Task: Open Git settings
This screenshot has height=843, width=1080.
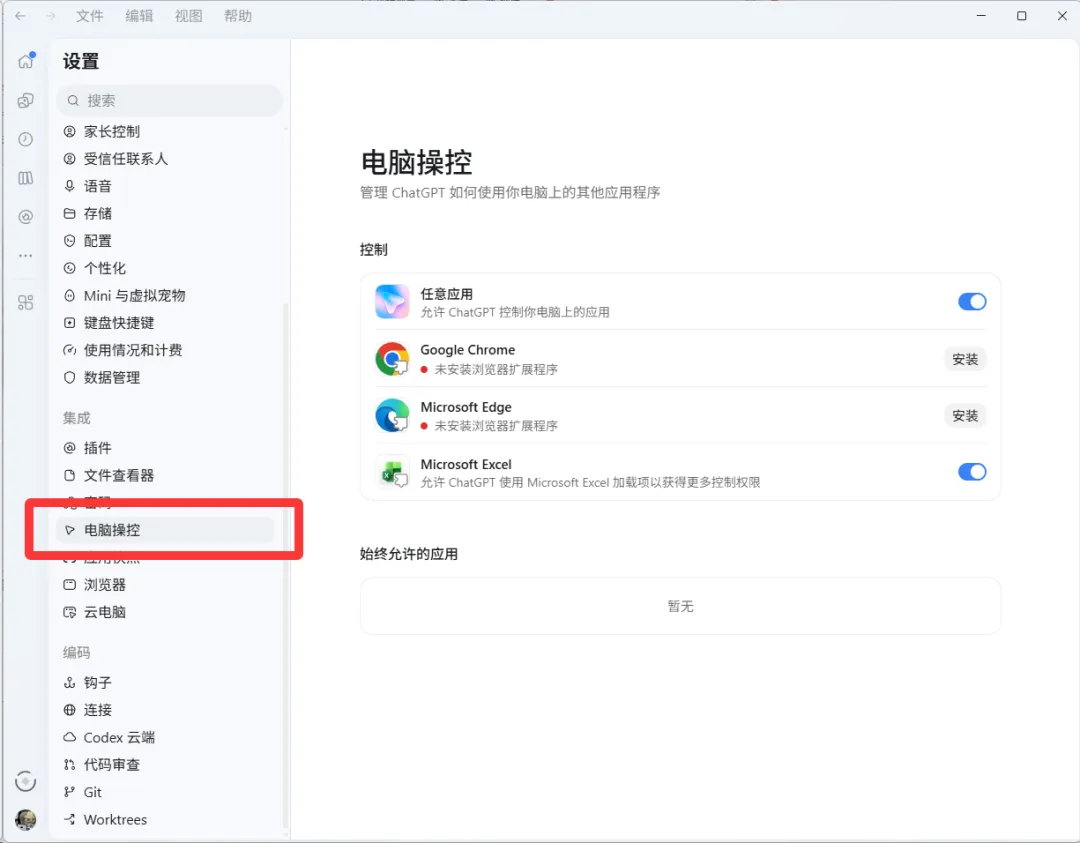Action: pos(165,792)
